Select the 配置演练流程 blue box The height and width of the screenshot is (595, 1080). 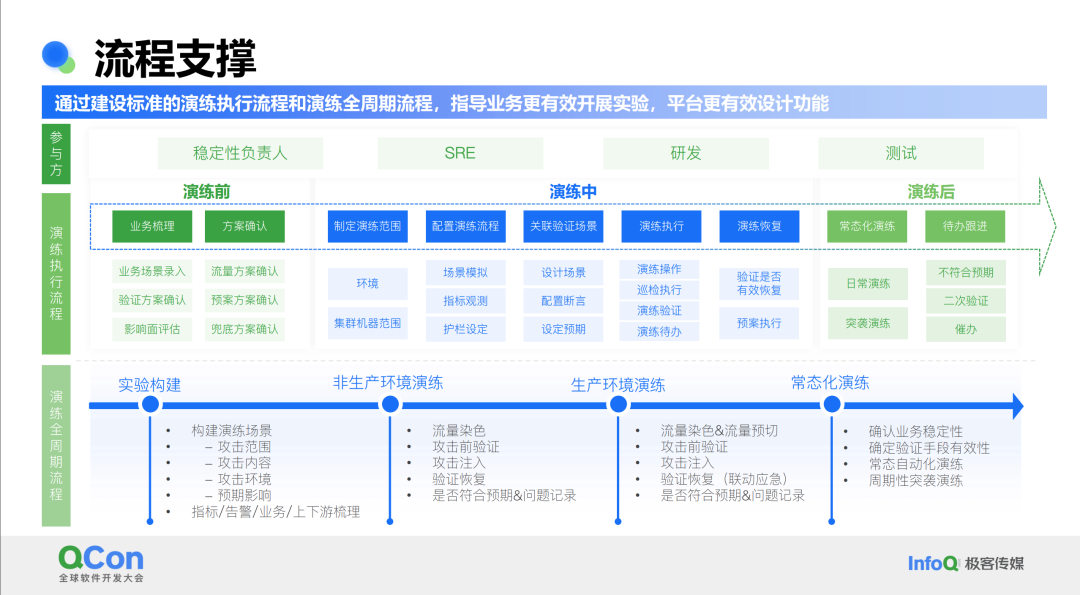point(466,227)
